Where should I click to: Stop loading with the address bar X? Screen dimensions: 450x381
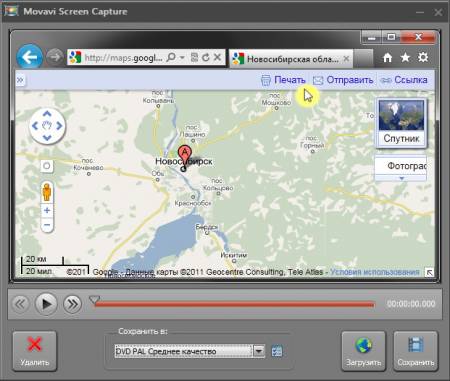[x=217, y=57]
